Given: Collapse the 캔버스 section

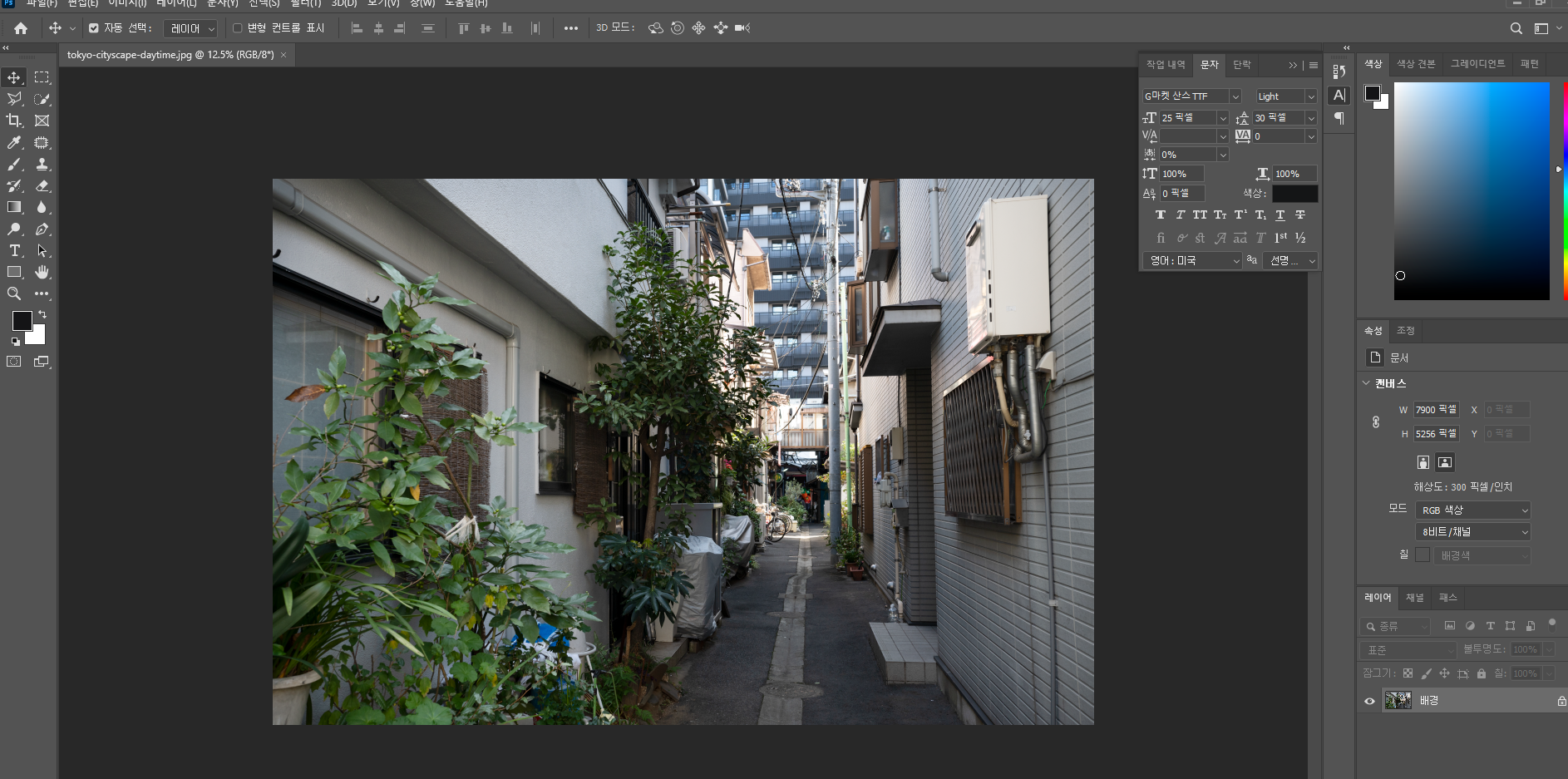Looking at the screenshot, I should click(x=1366, y=383).
